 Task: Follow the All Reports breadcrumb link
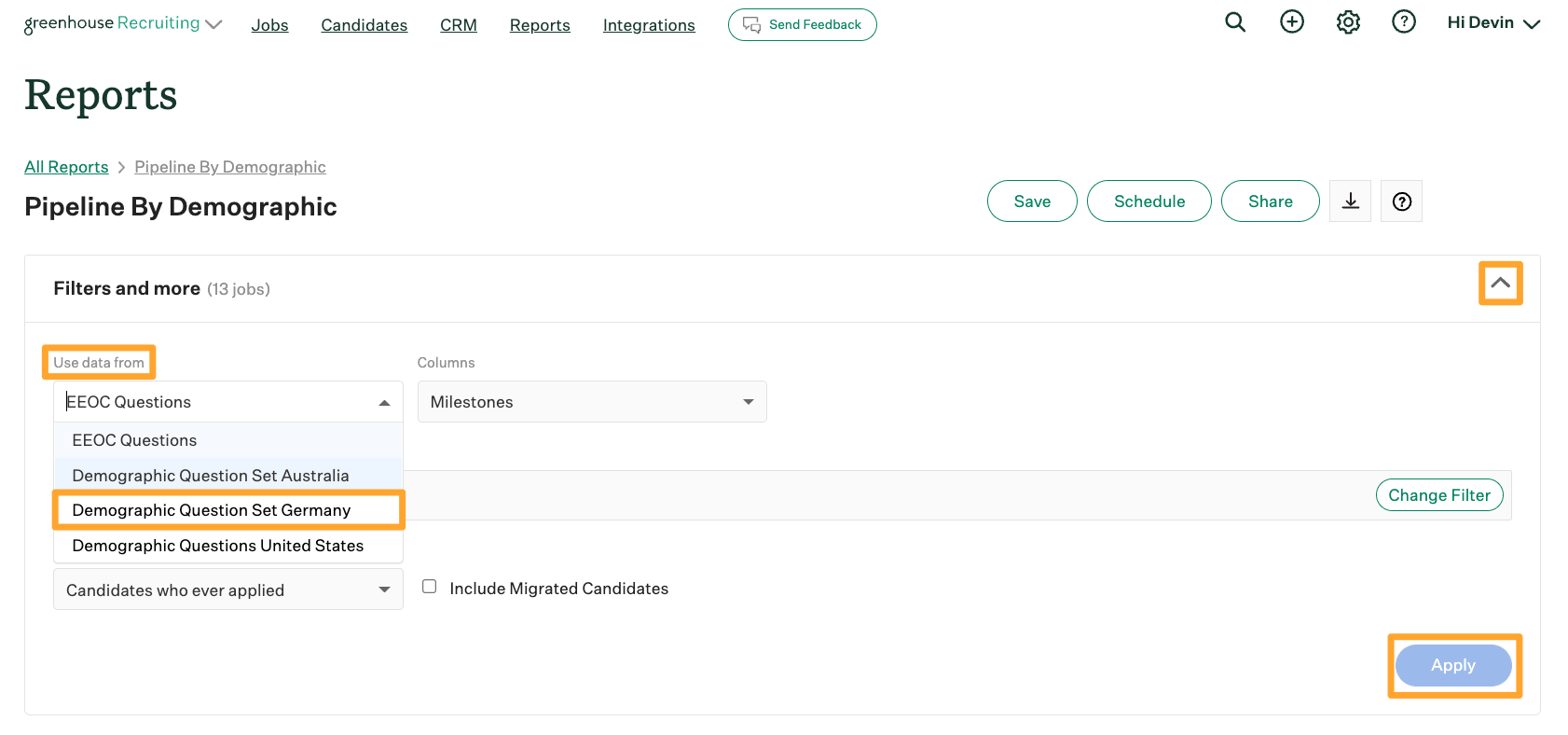tap(66, 167)
